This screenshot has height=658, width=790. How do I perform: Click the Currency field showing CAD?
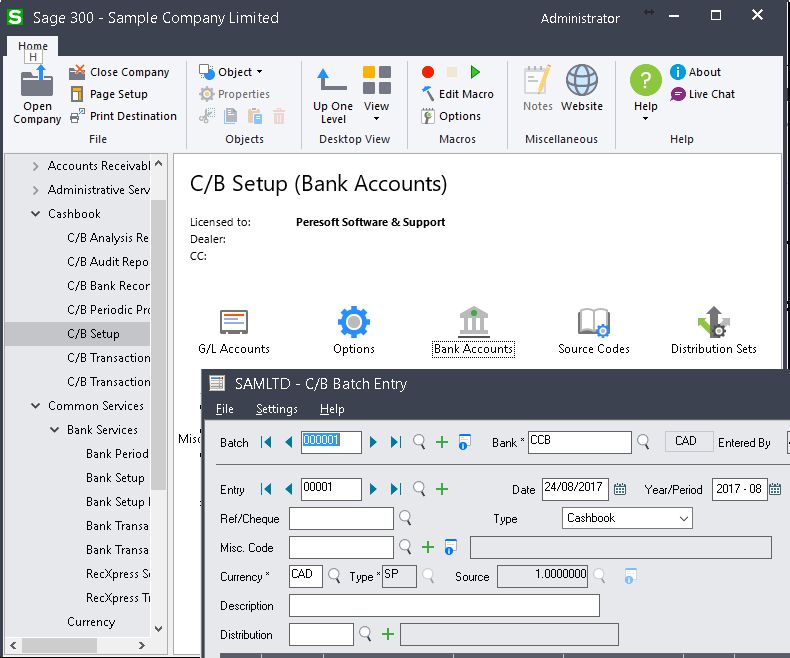click(x=306, y=576)
